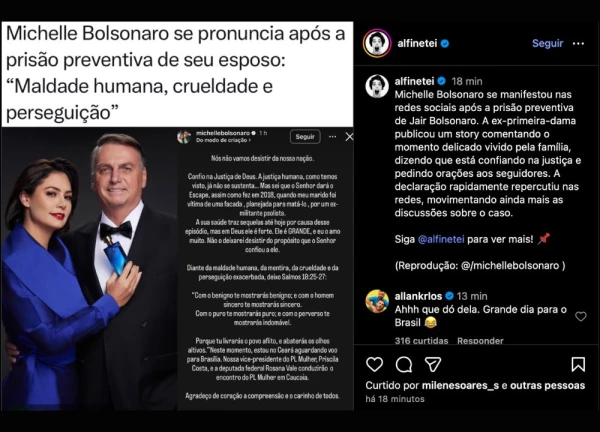Open milenesoares_s profile from liked-by line
The image size is (600, 432).
pos(455,385)
